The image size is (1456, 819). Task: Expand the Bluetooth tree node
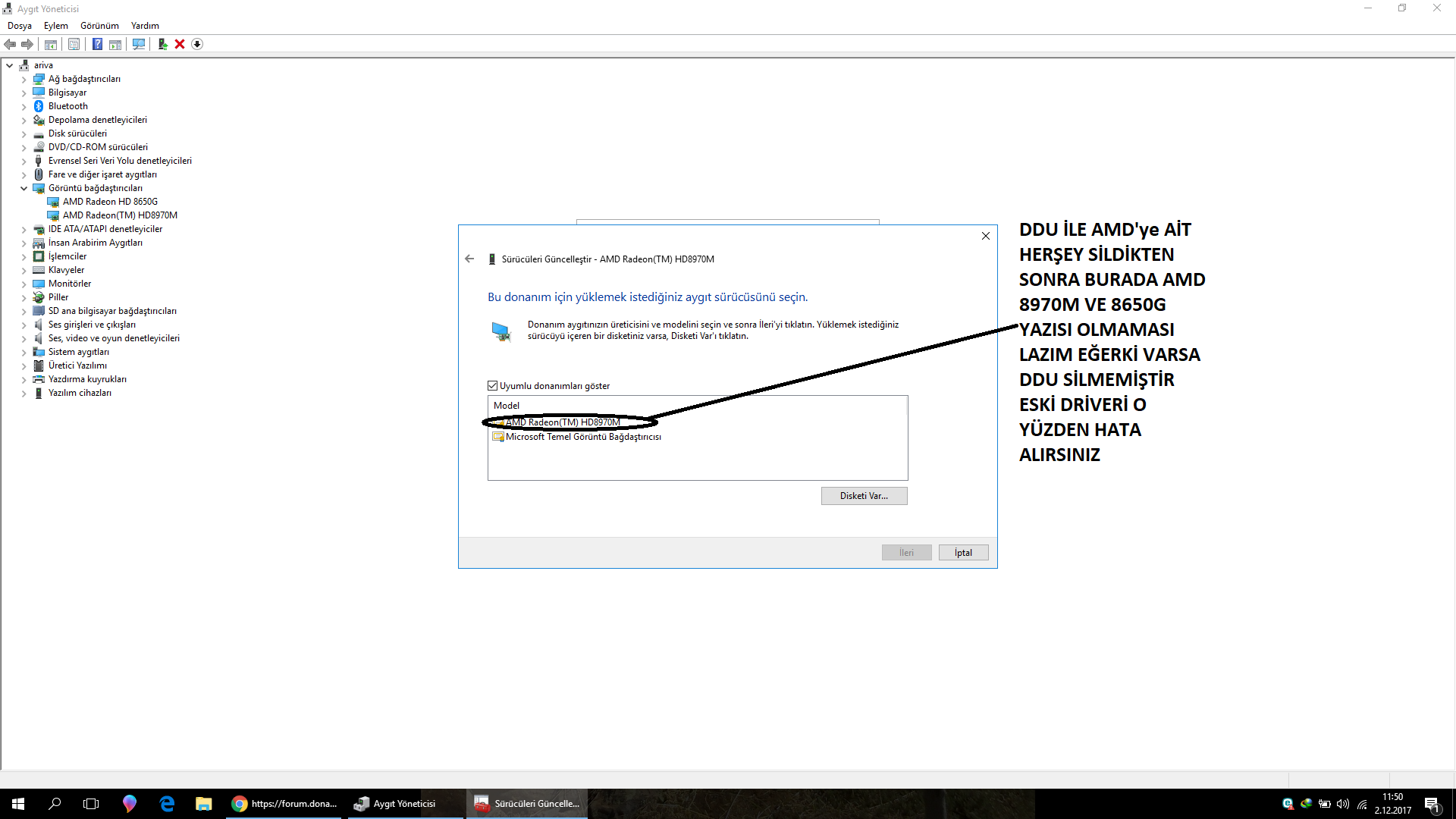24,106
